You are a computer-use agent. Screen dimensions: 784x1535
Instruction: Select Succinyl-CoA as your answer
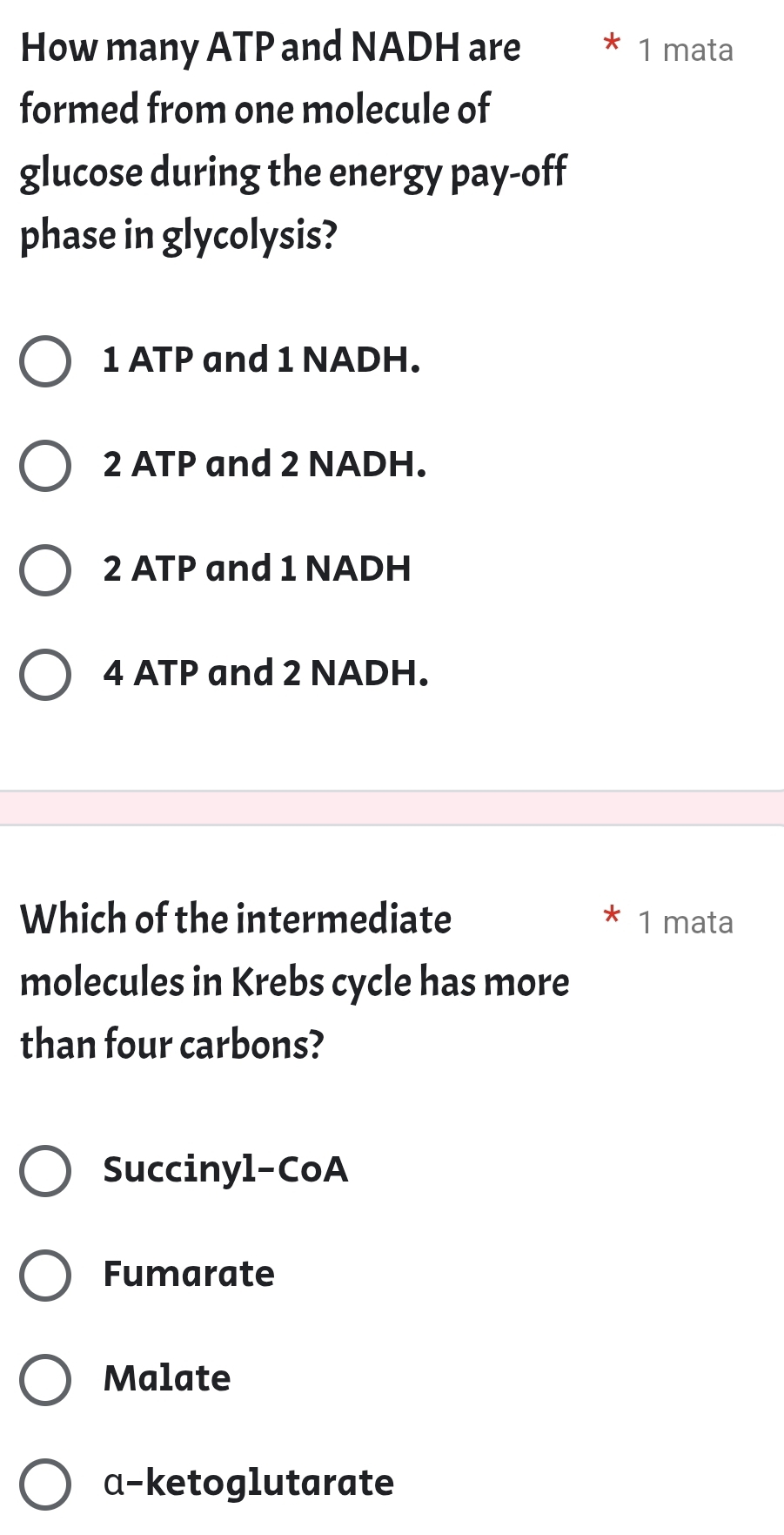(x=46, y=1171)
